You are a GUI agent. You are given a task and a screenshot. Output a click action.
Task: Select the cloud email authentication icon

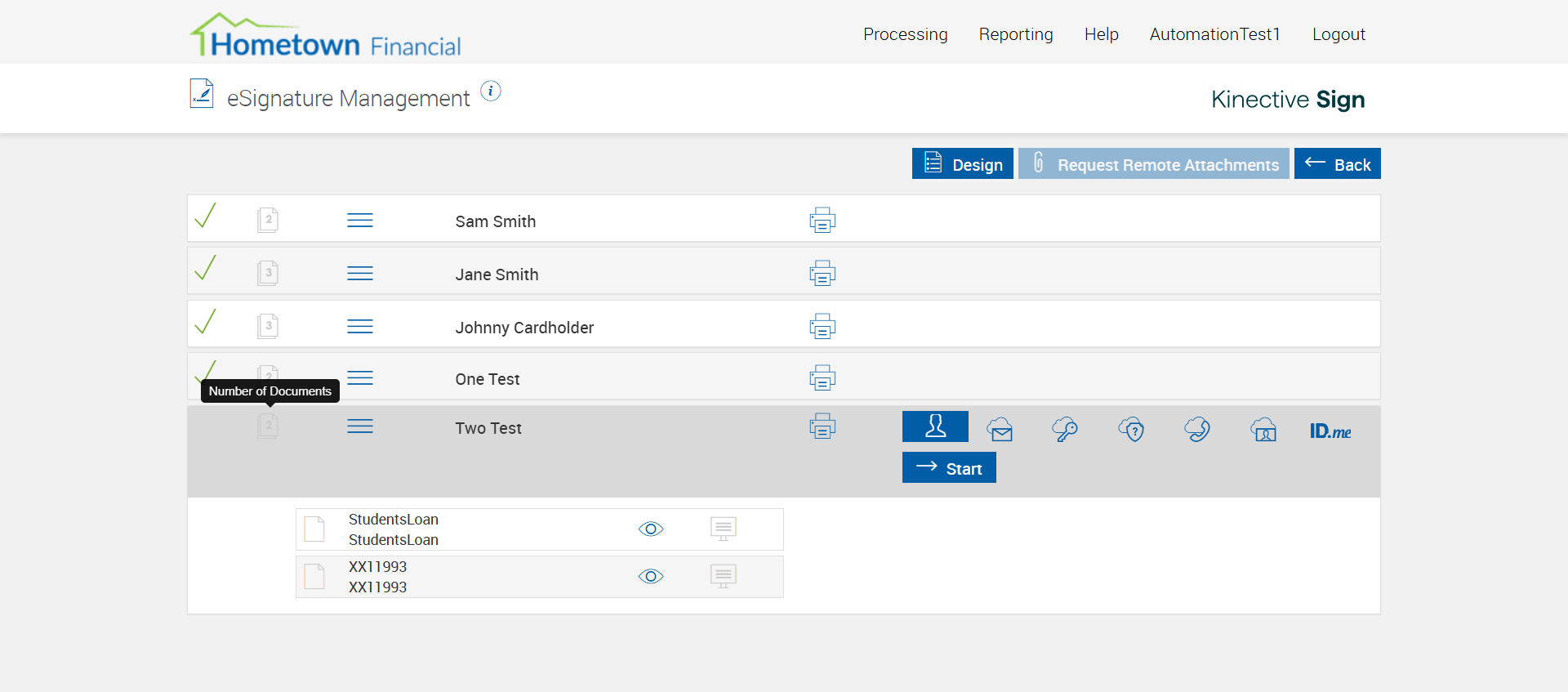pyautogui.click(x=1000, y=429)
